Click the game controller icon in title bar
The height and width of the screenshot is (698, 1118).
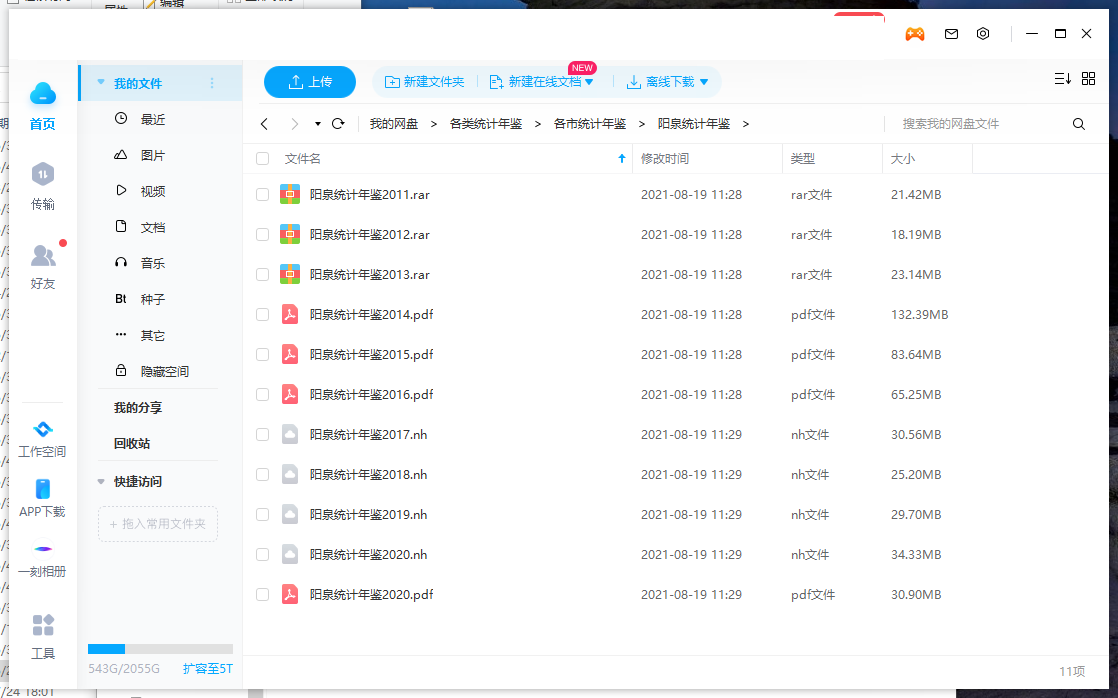[915, 34]
